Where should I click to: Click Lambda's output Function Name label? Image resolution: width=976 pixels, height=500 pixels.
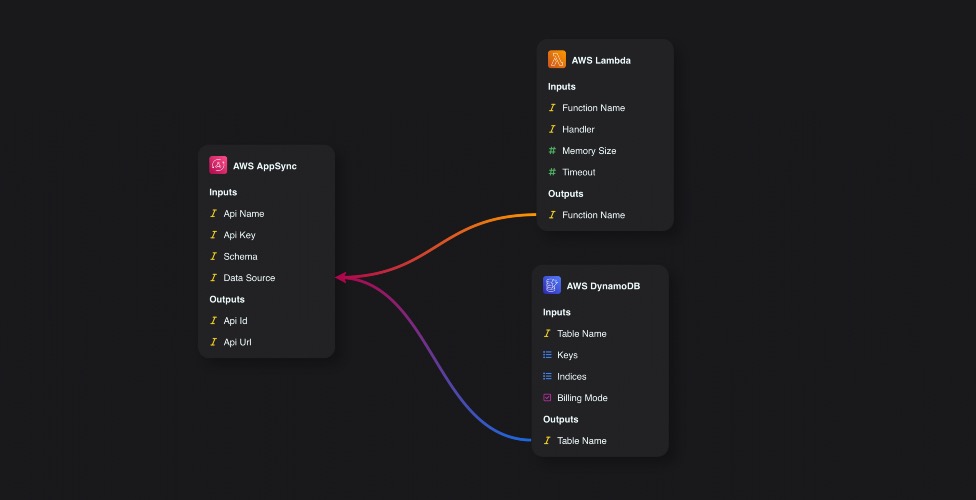[x=593, y=215]
